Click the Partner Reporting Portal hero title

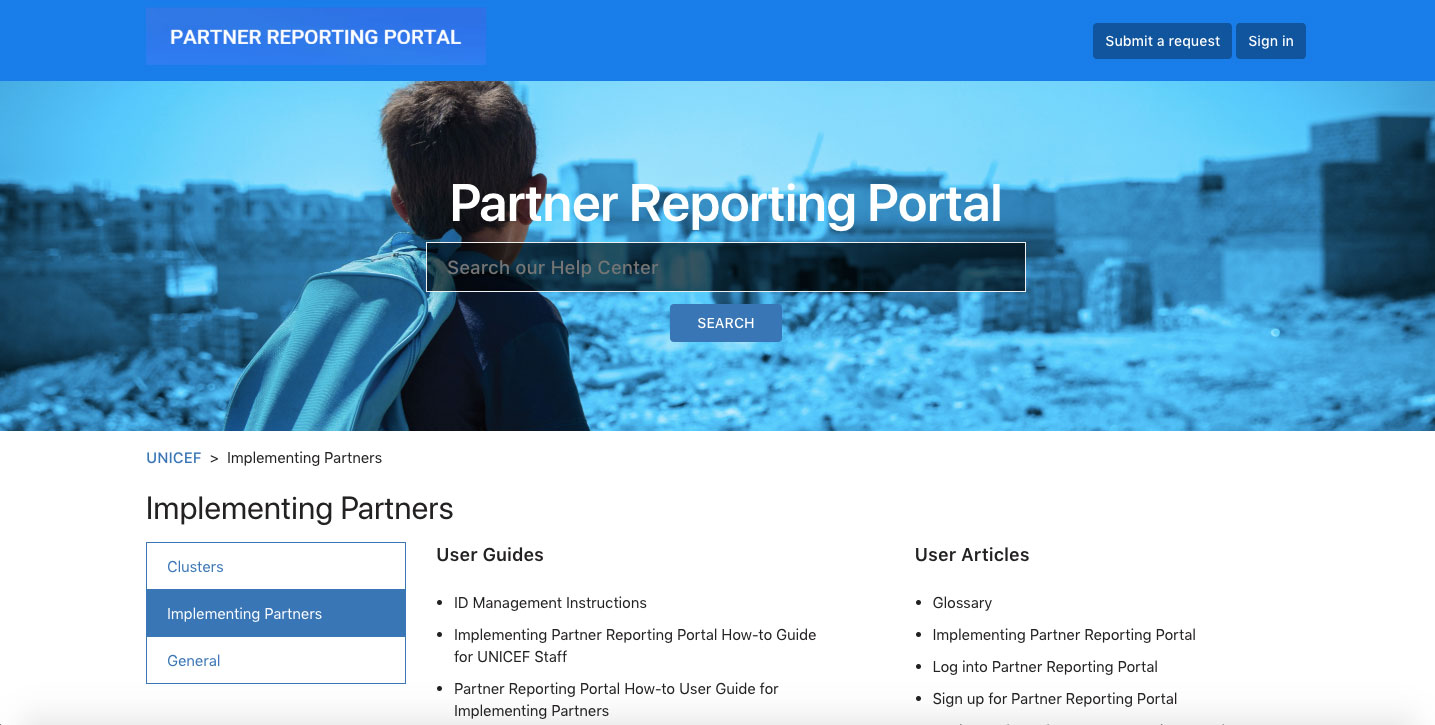click(726, 203)
